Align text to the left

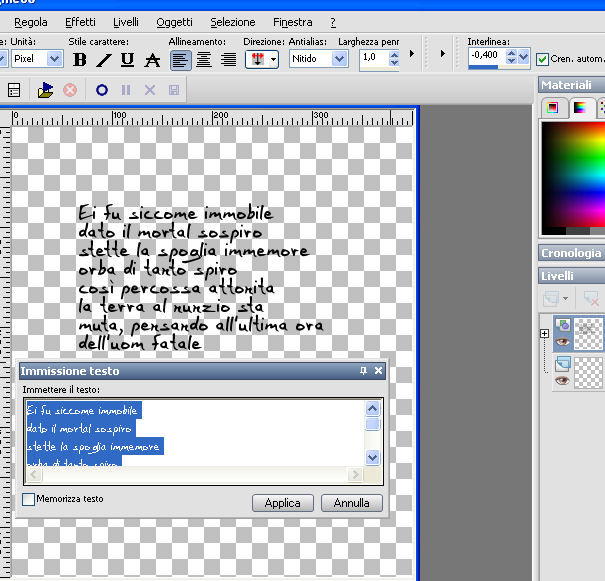tap(180, 60)
